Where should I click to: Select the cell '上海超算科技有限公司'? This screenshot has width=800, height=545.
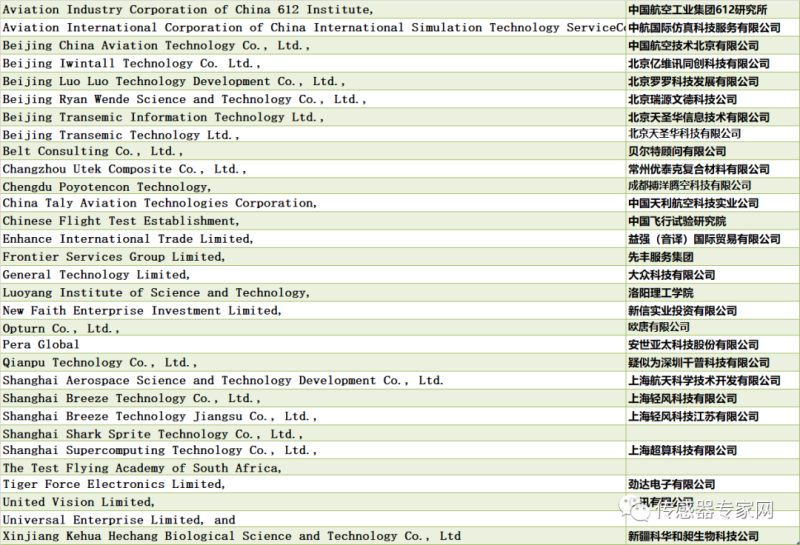pos(711,450)
